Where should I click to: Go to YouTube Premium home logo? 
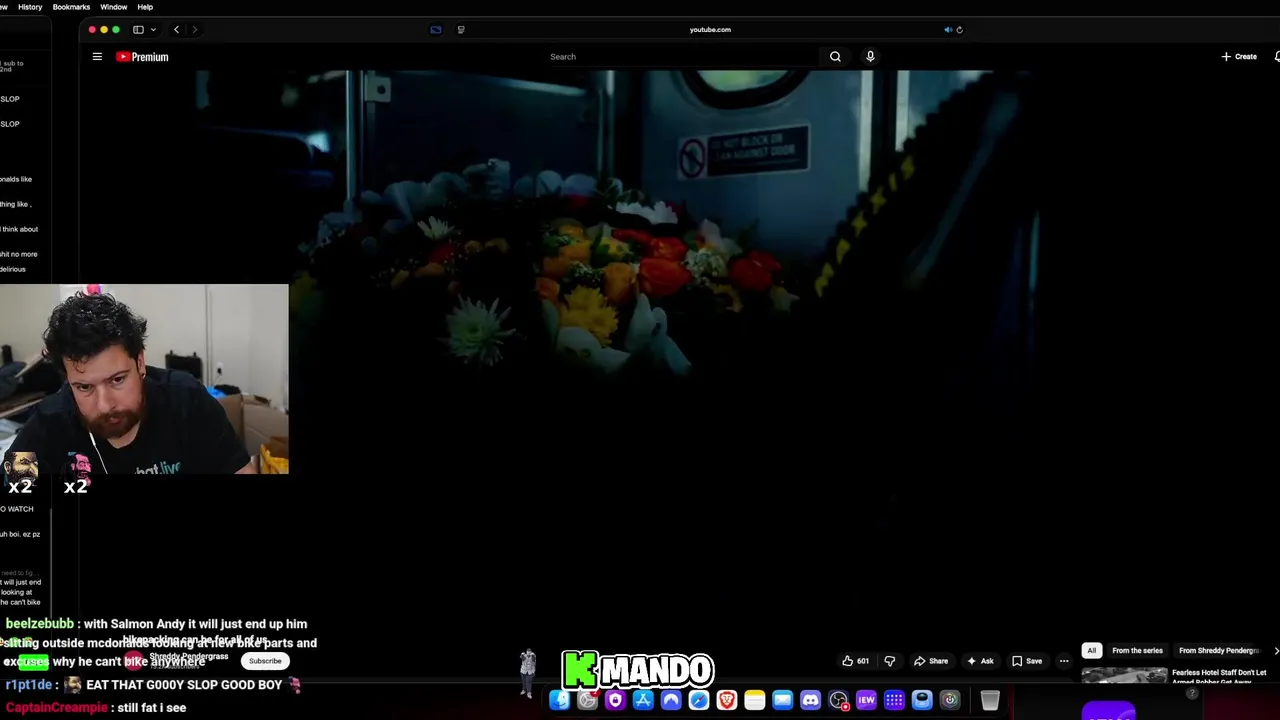142,57
